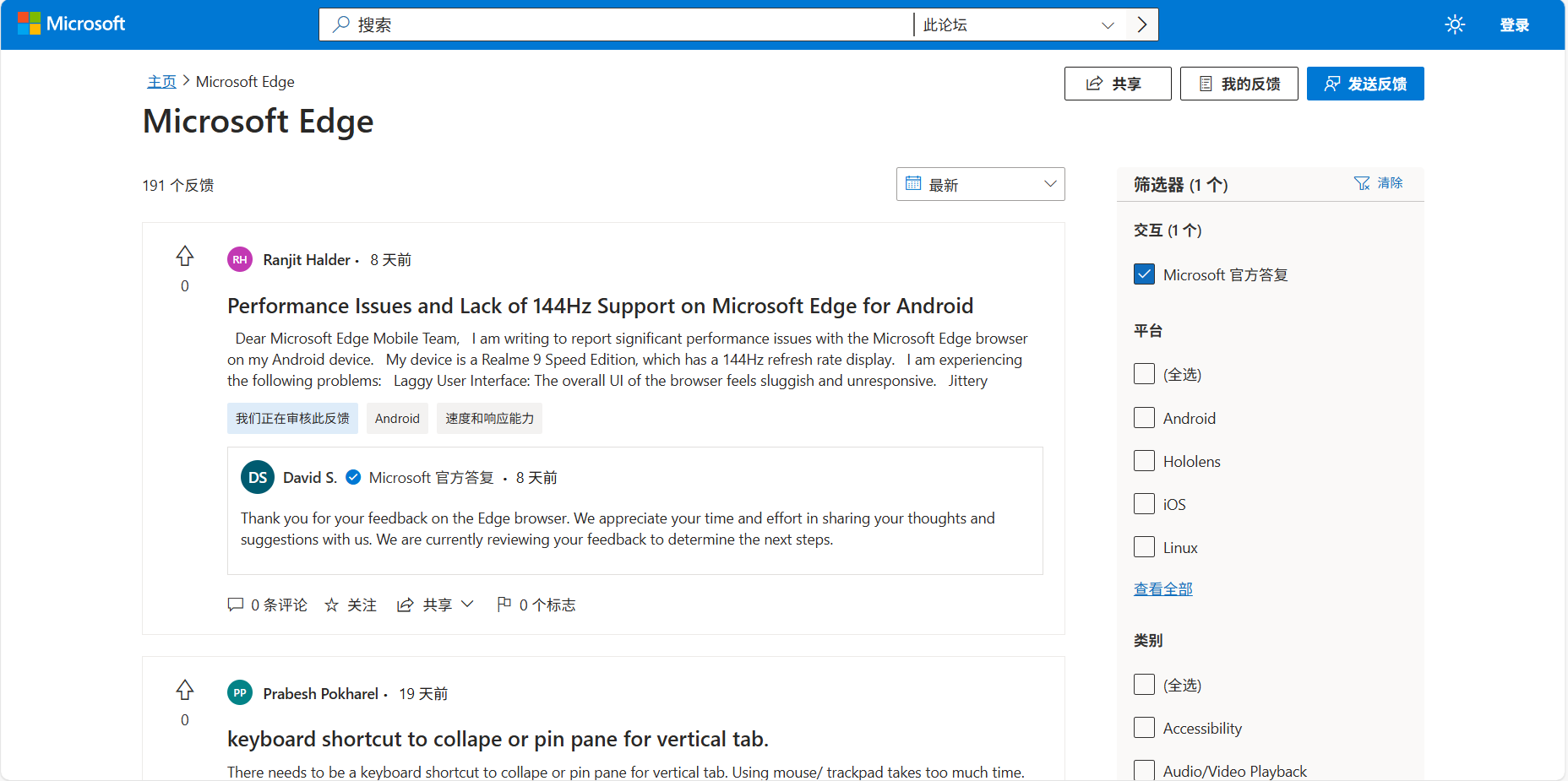The height and width of the screenshot is (781, 1568).
Task: Check the Accessibility category filter
Action: click(x=1144, y=728)
